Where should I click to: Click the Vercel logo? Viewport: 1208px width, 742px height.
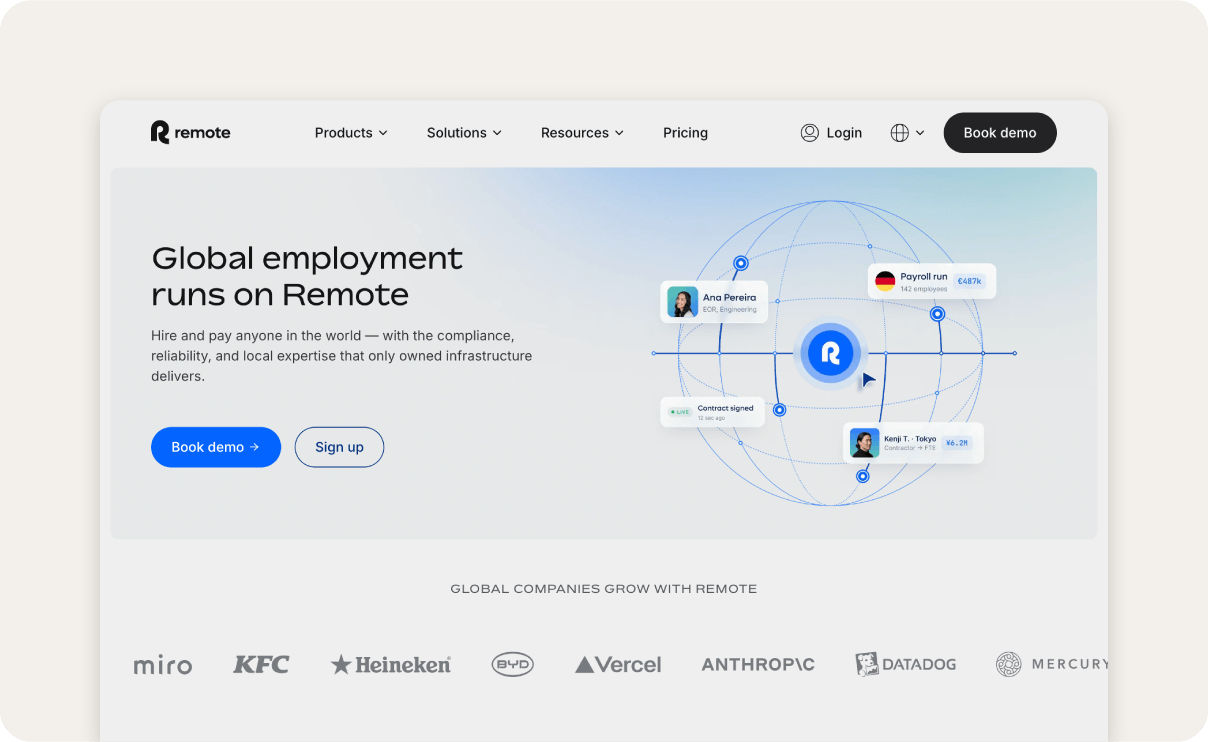[618, 664]
